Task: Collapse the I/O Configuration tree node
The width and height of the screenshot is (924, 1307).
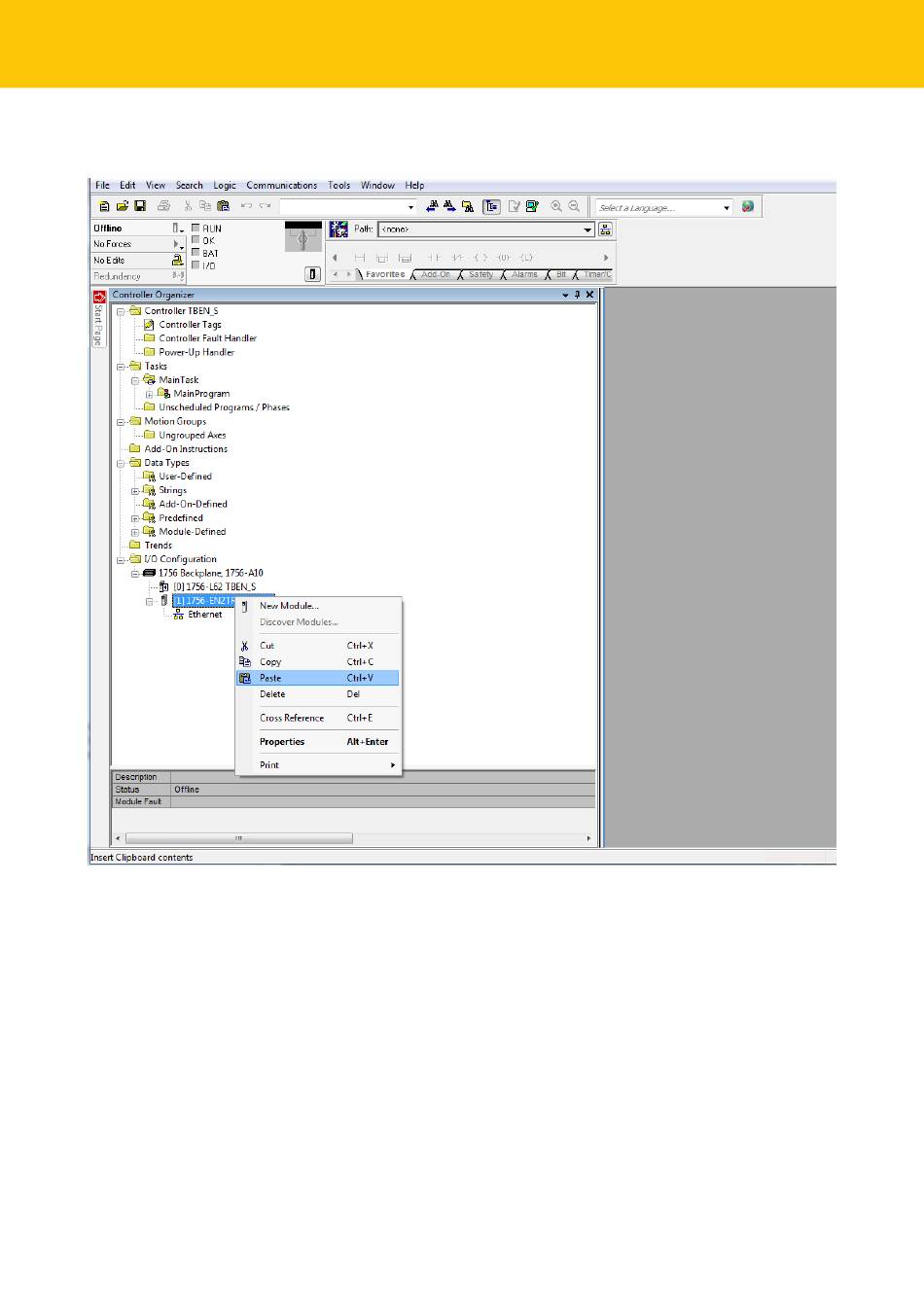Action: [121, 560]
